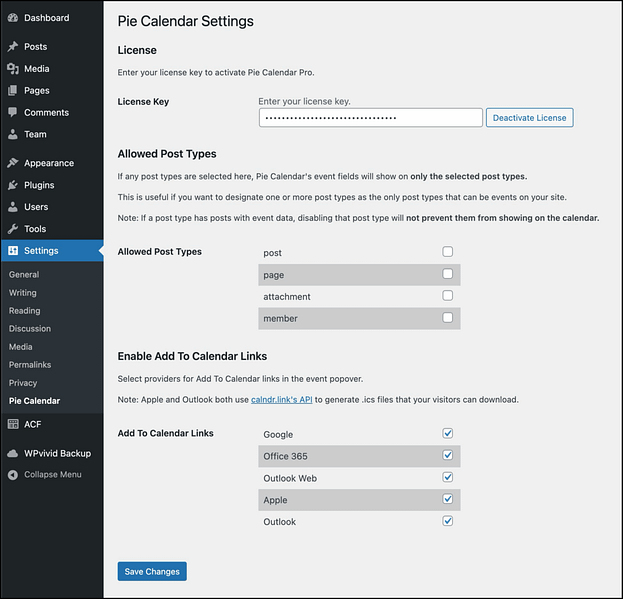The image size is (623, 599).
Task: Select the Comments bubble icon
Action: click(12, 113)
